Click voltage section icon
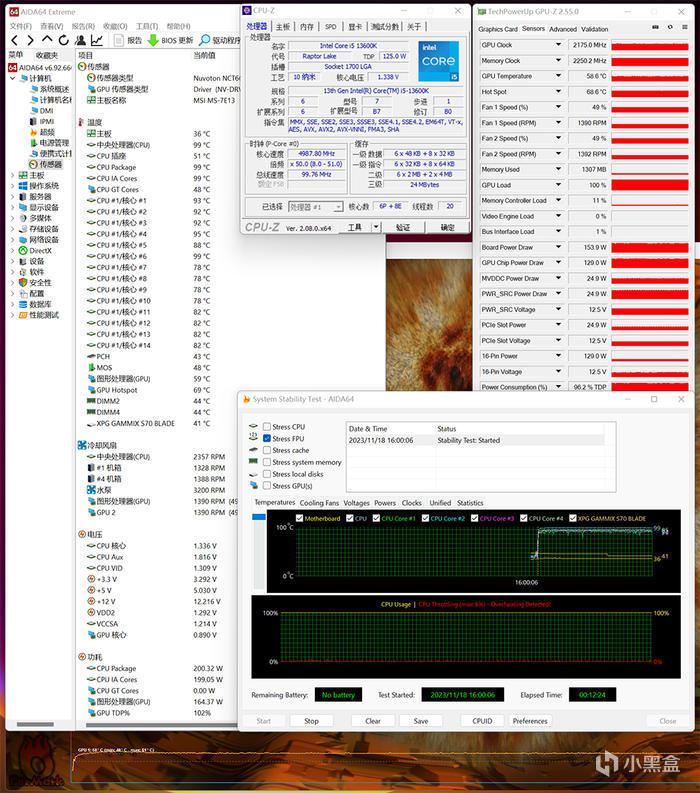700x793 pixels. pyautogui.click(x=82, y=534)
